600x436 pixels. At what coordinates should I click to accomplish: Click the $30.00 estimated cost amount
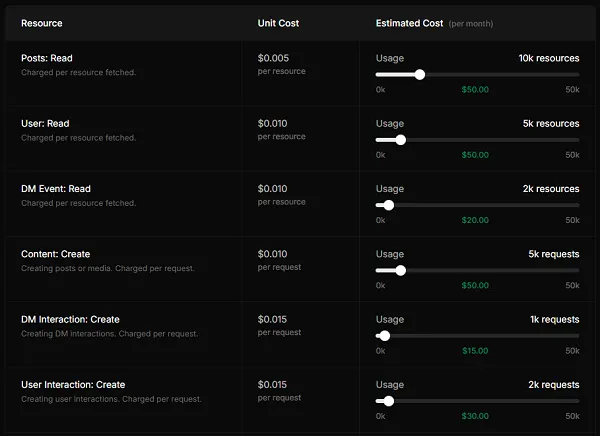coord(475,416)
